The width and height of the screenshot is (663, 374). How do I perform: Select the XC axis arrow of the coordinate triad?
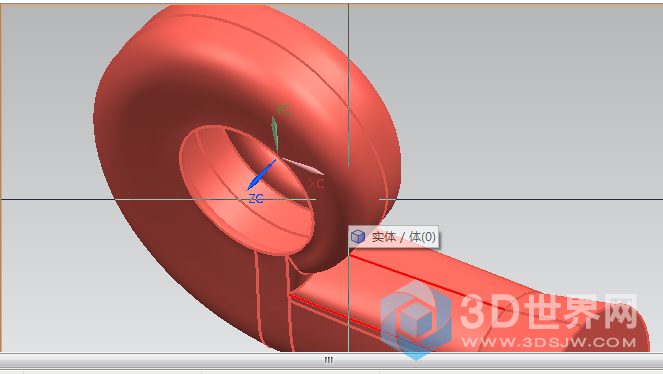tap(303, 166)
